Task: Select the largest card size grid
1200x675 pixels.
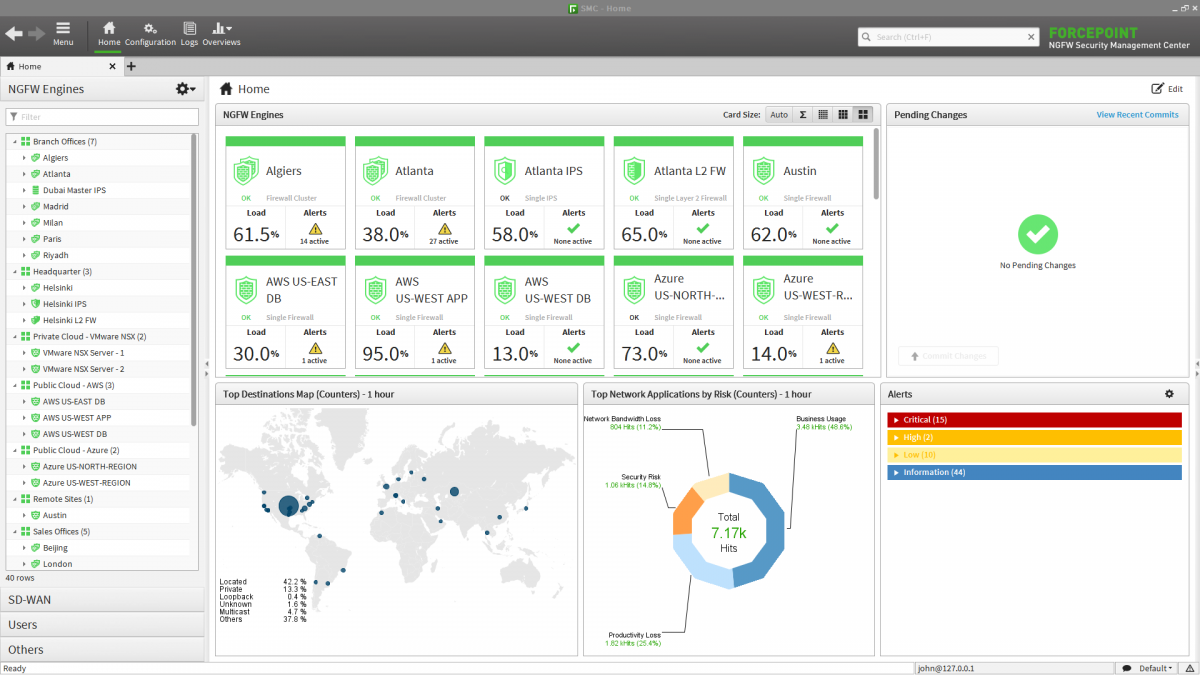Action: [x=863, y=115]
